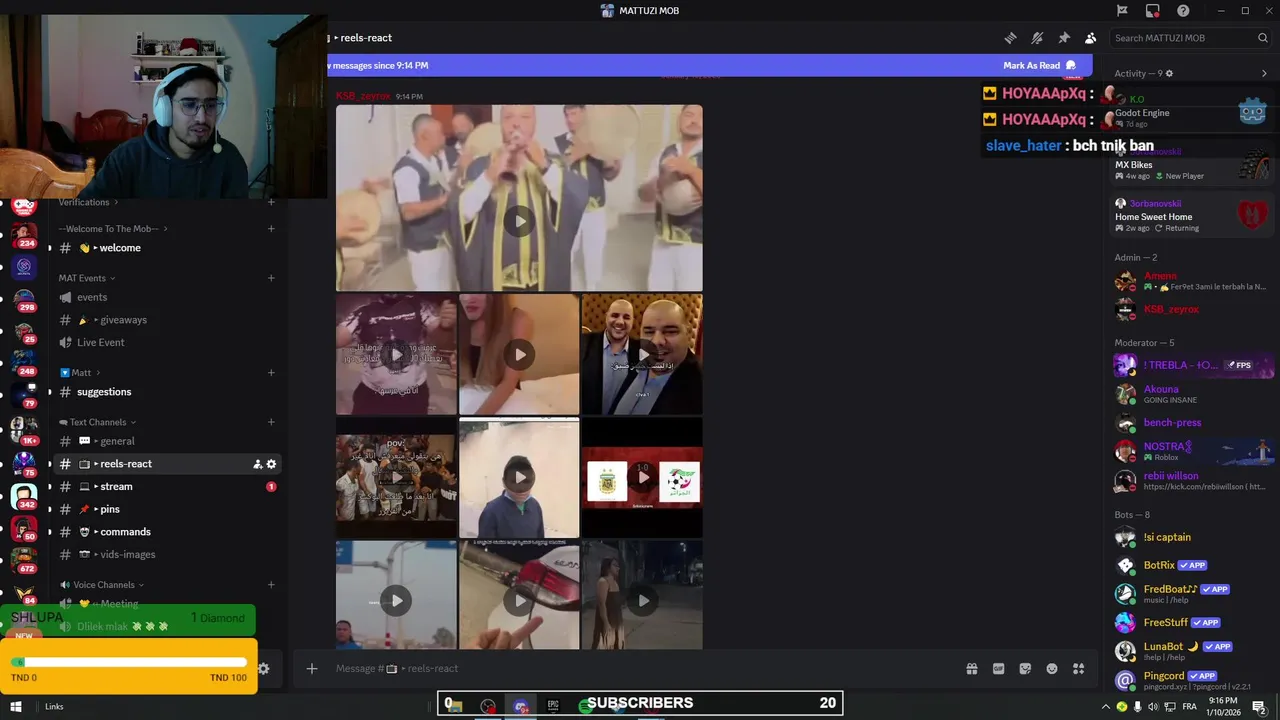Viewport: 1280px width, 720px height.
Task: Open rebii willson member entry
Action: [1191, 481]
